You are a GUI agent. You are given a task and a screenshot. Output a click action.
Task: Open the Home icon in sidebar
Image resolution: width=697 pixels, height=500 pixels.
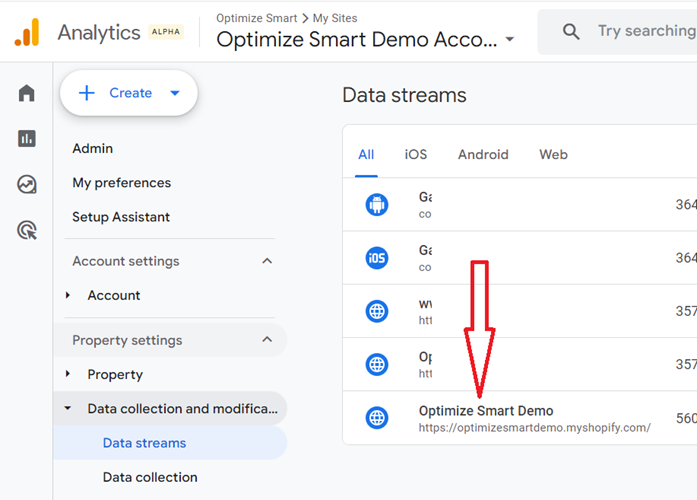point(27,93)
